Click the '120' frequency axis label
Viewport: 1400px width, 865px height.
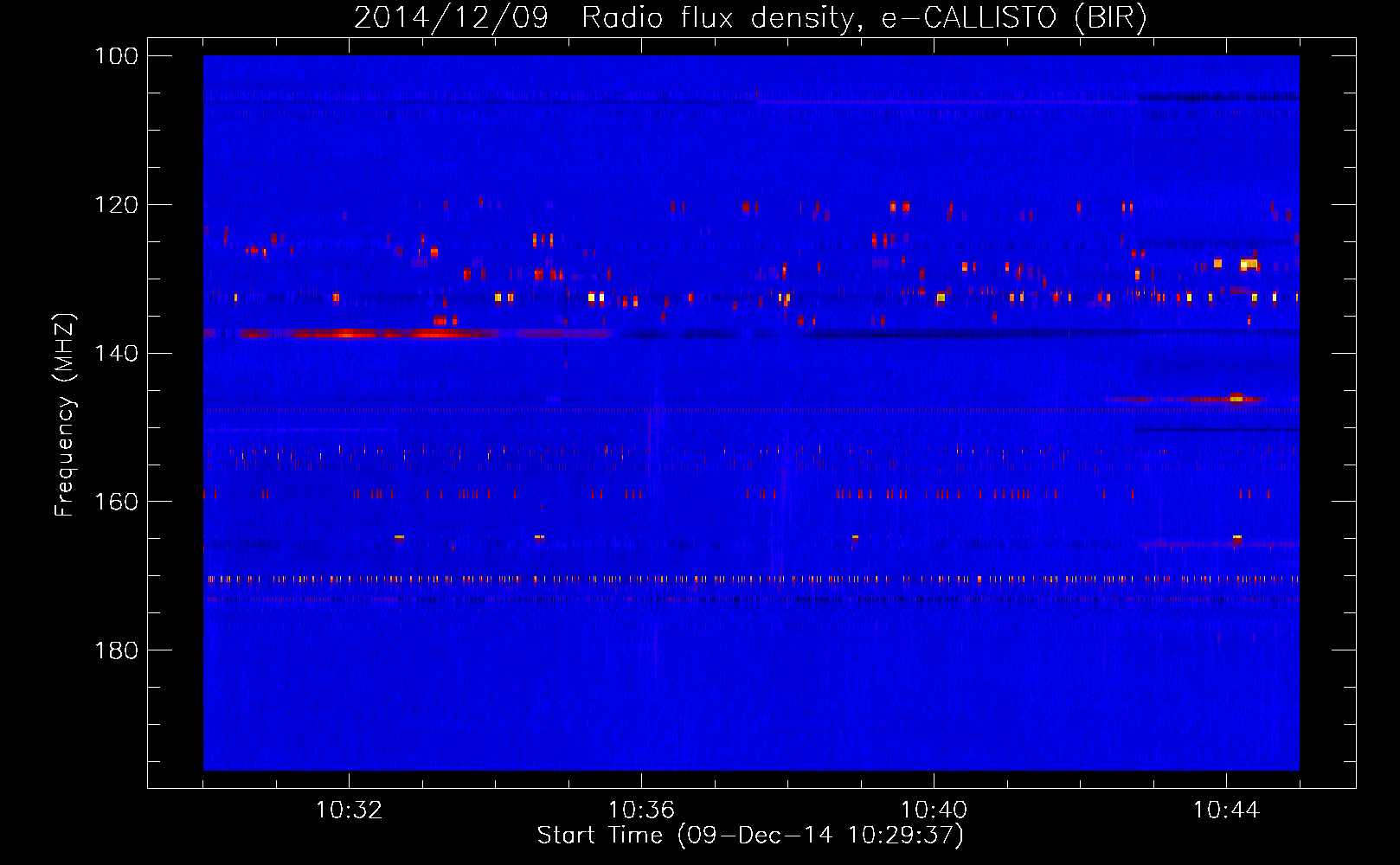click(x=116, y=205)
